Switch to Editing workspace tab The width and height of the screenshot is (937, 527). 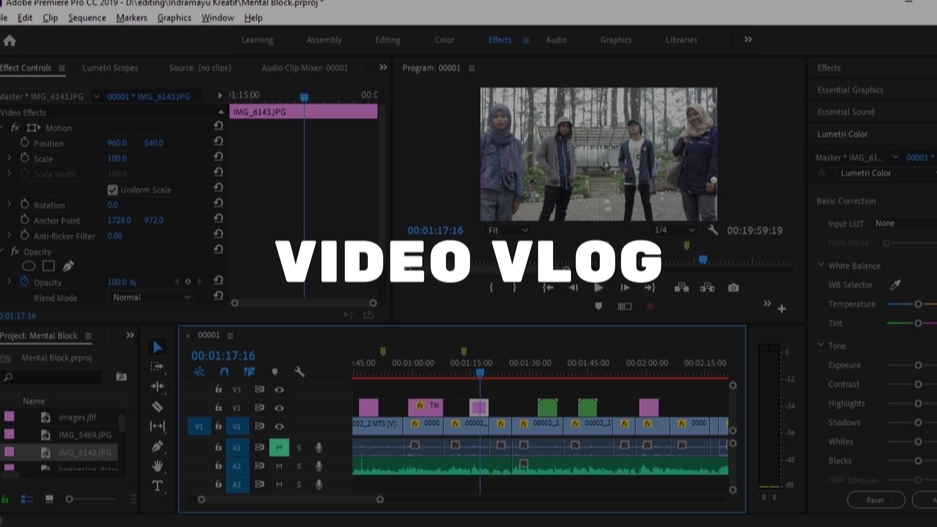coord(388,40)
